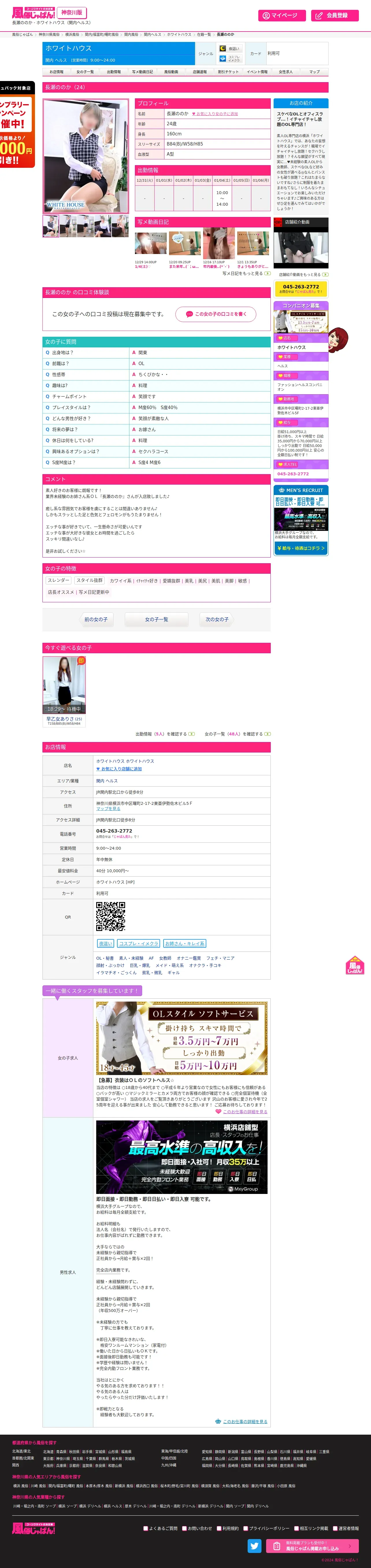The height and width of the screenshot is (1568, 371).
Task: Click the floating 風俗じゃぱん page-top icon
Action: click(x=355, y=965)
